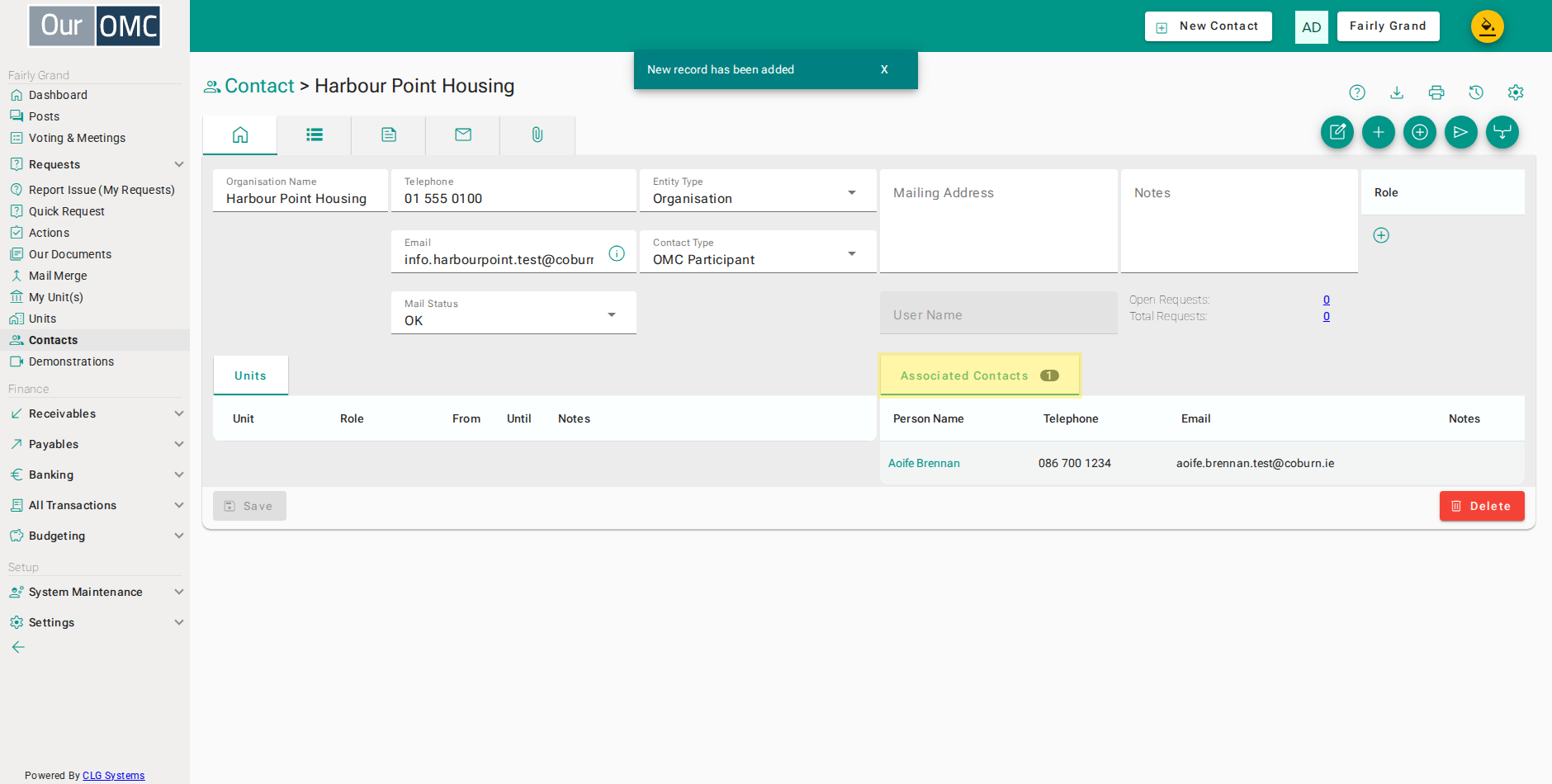Open the Entity Type dropdown
The height and width of the screenshot is (784, 1552).
[758, 191]
